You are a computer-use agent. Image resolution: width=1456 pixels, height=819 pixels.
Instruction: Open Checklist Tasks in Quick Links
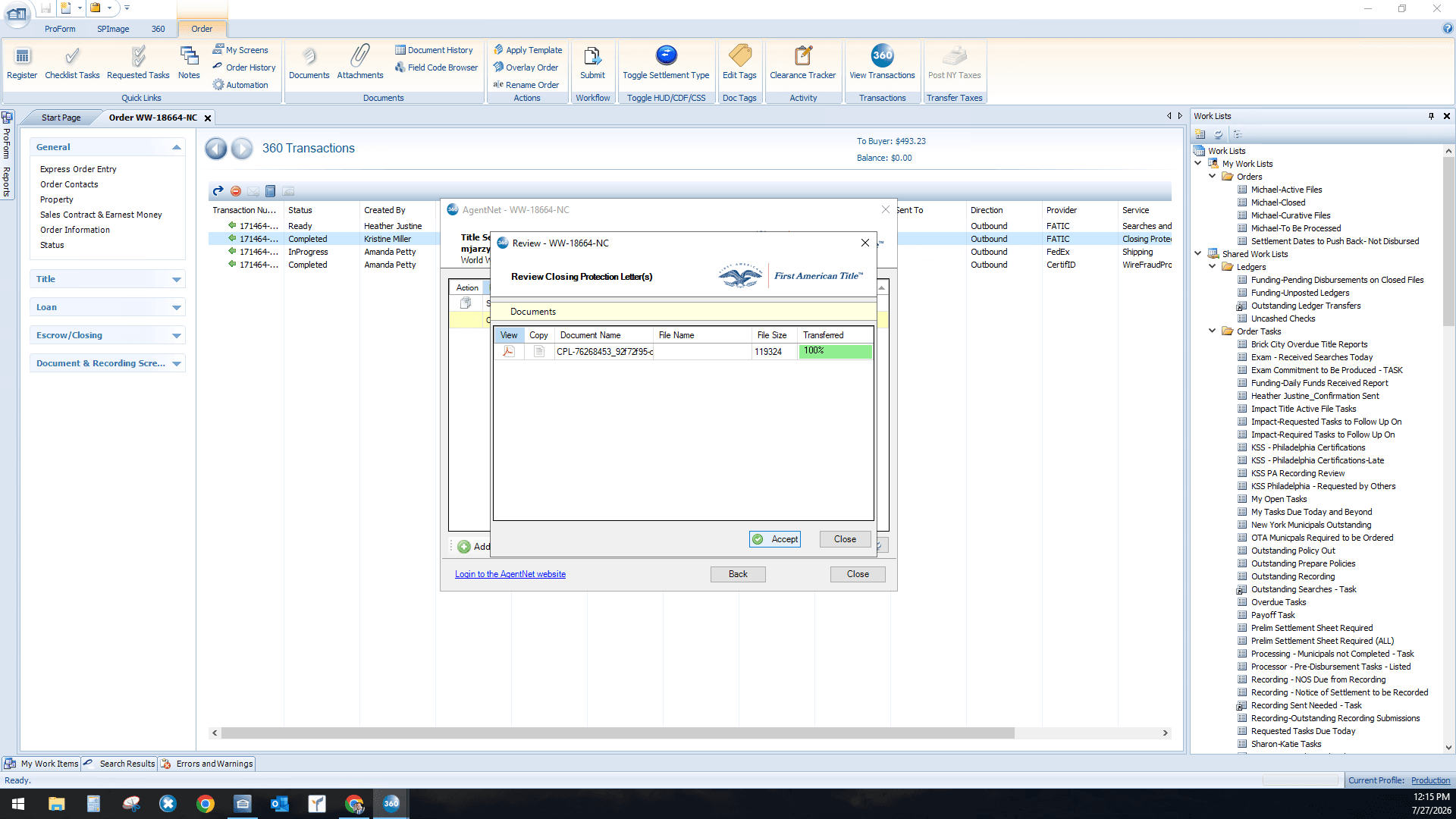click(72, 62)
